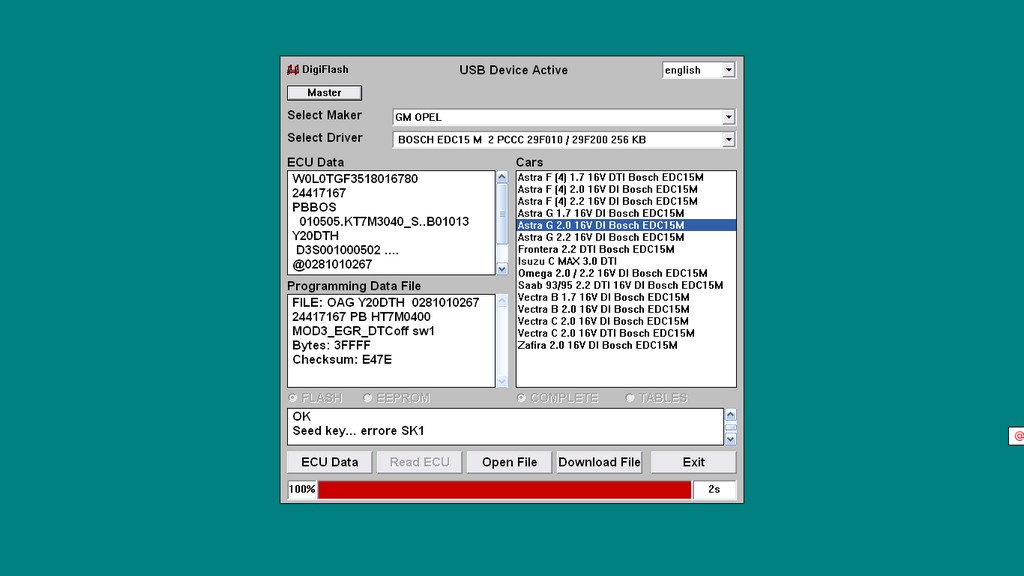
Task: Select the TABLES radio button
Action: (x=630, y=398)
